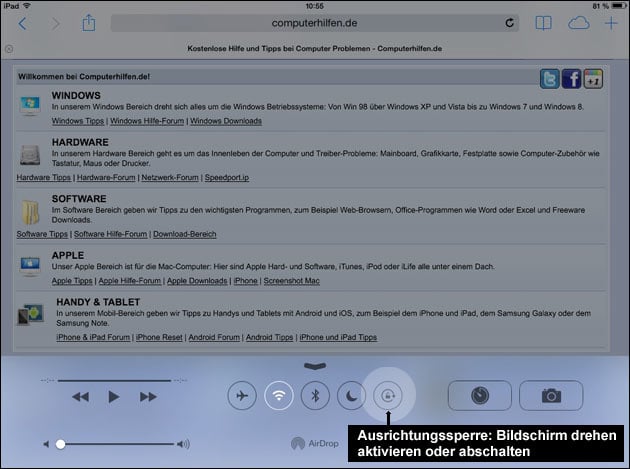This screenshot has height=469, width=630.
Task: Click the APPLE heading
Action: [68, 256]
